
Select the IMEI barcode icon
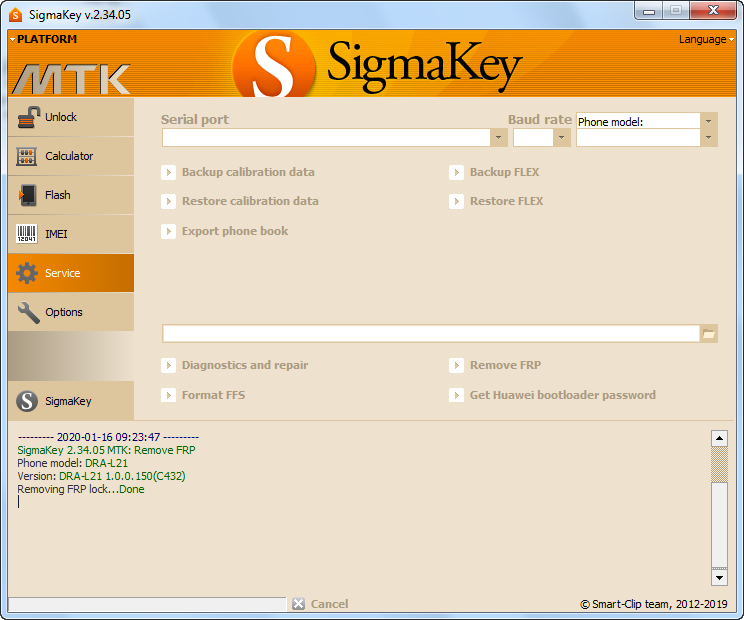[27, 234]
